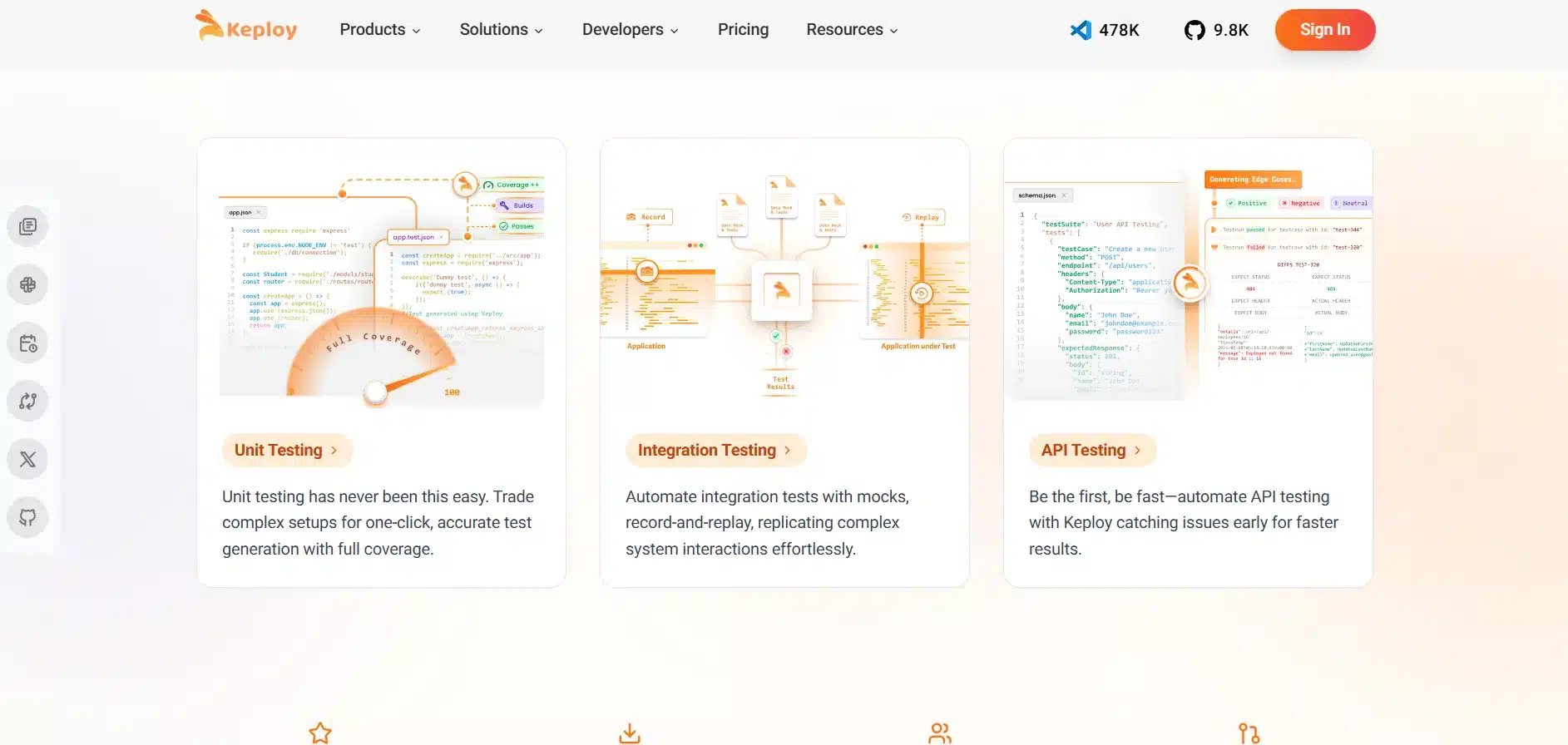
Task: Click text 'Unit testing has never been this easy'
Action: tap(354, 496)
